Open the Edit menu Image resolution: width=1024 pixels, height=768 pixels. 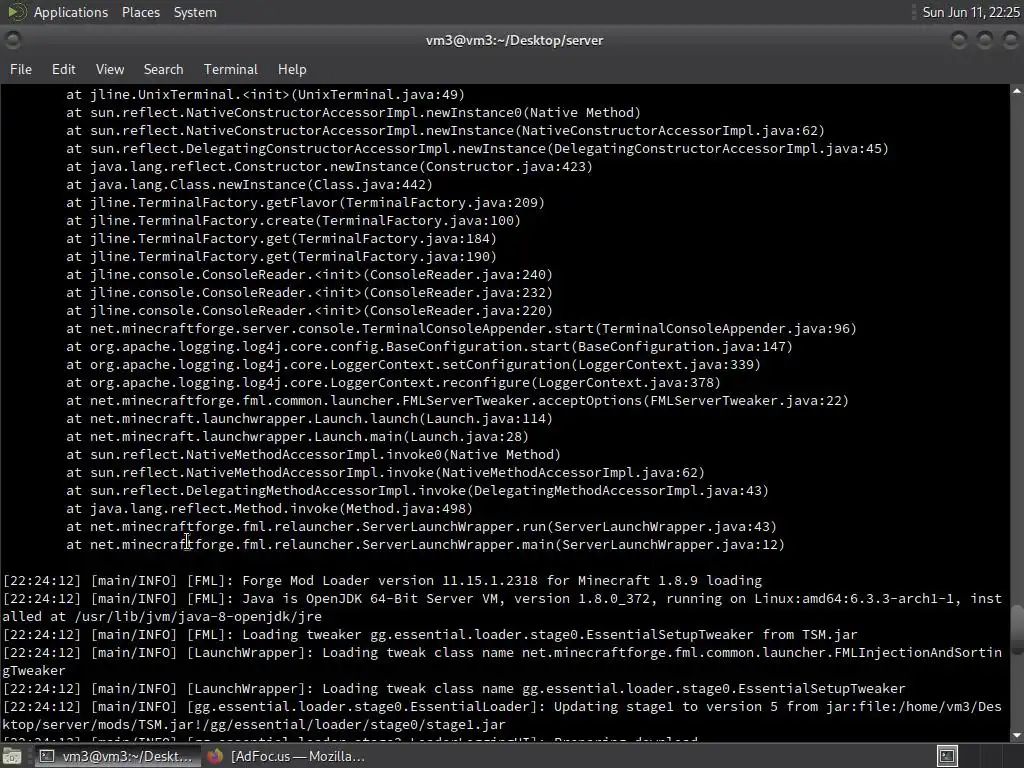(x=63, y=69)
